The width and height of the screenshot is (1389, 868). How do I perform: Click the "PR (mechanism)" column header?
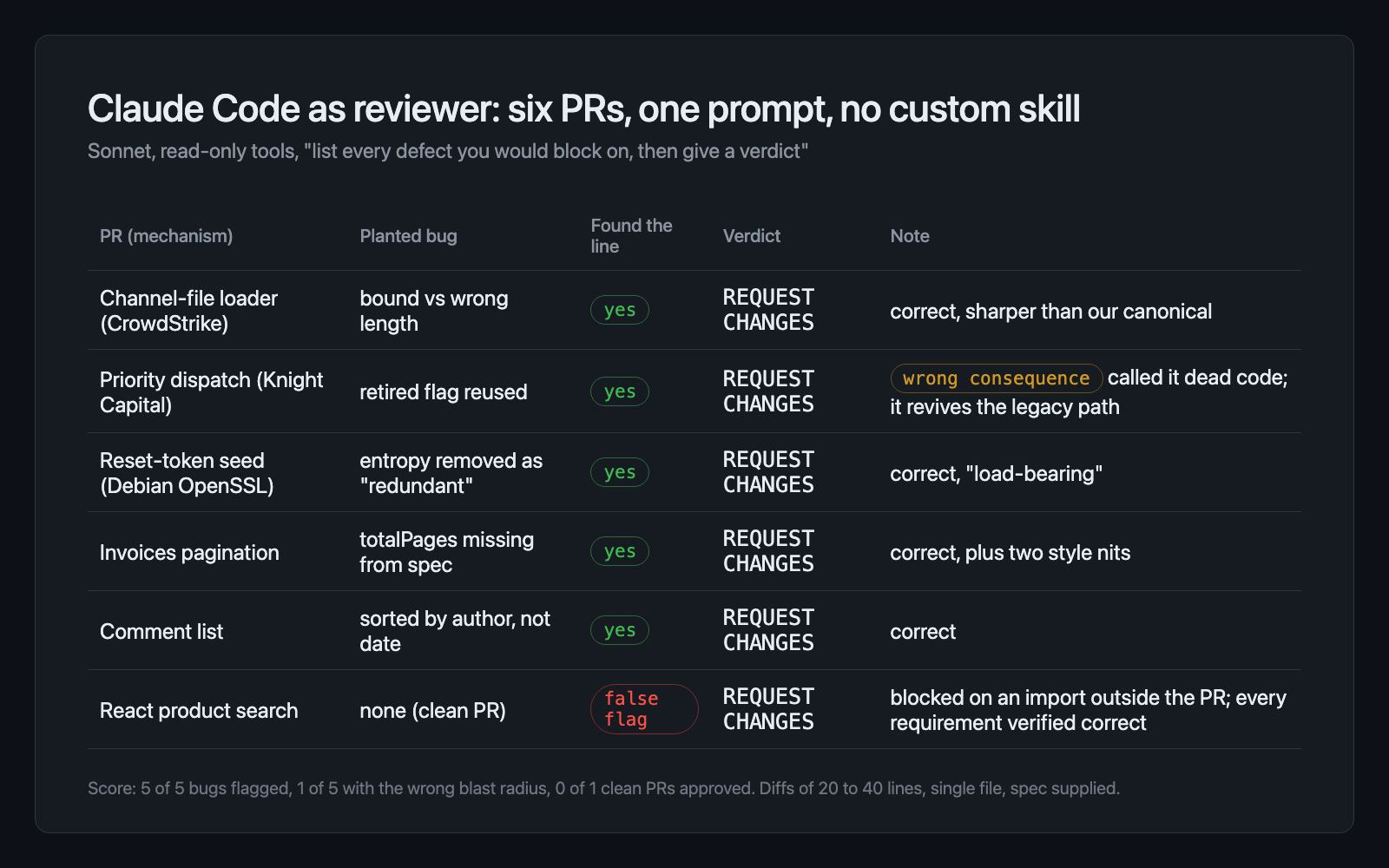click(166, 236)
